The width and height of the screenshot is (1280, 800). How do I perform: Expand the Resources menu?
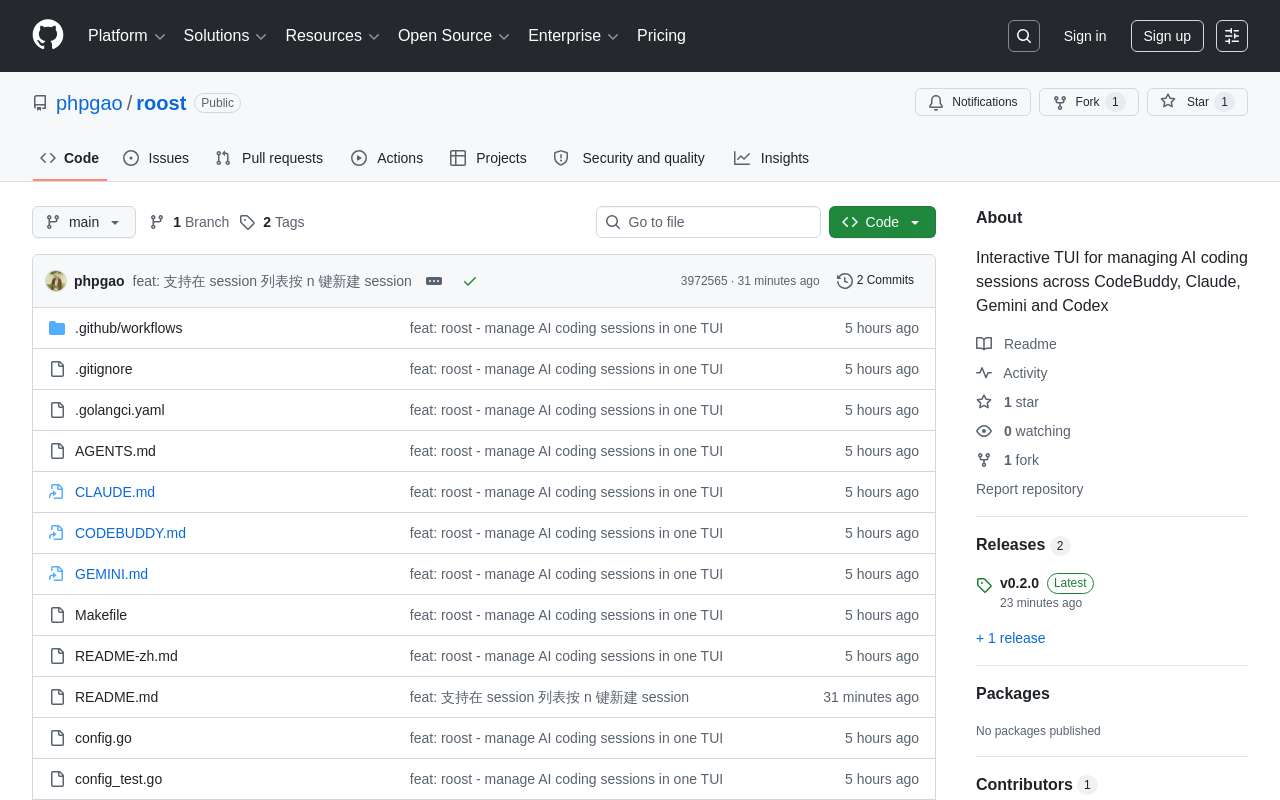[332, 36]
